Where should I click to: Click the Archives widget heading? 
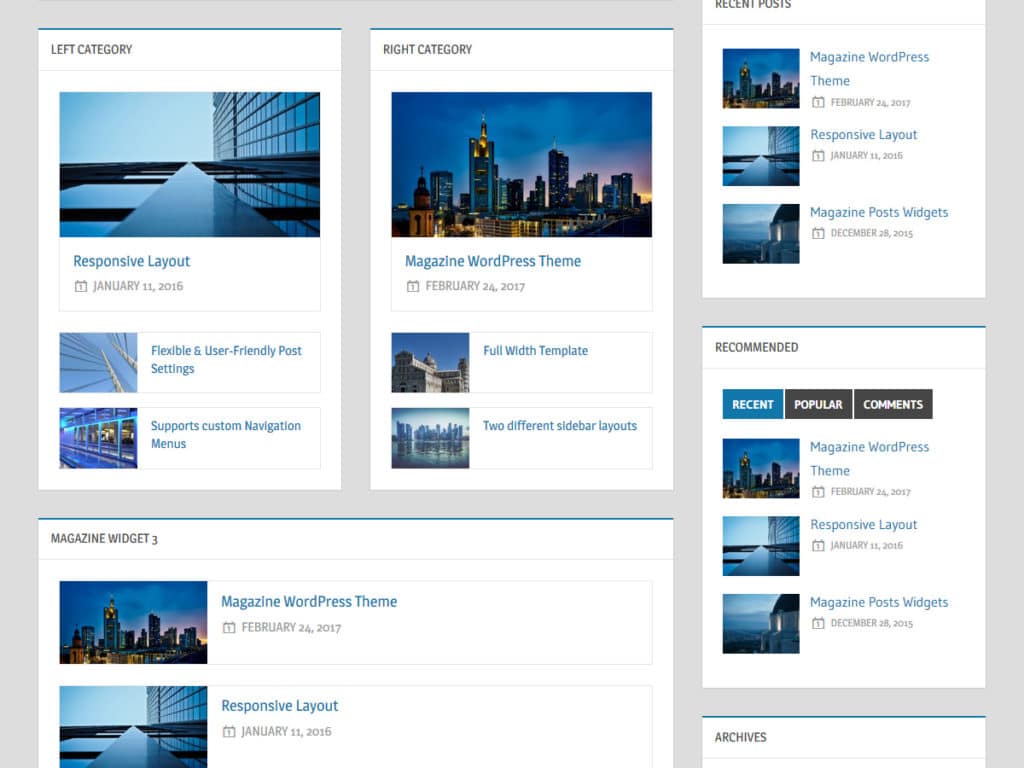(740, 737)
